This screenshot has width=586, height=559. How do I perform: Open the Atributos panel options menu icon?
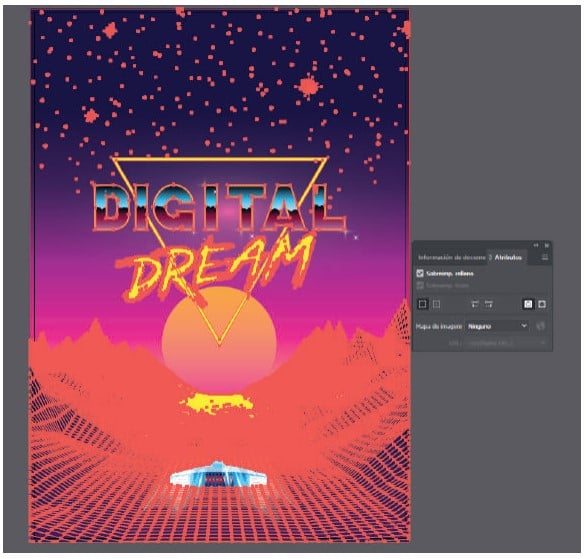[x=545, y=257]
